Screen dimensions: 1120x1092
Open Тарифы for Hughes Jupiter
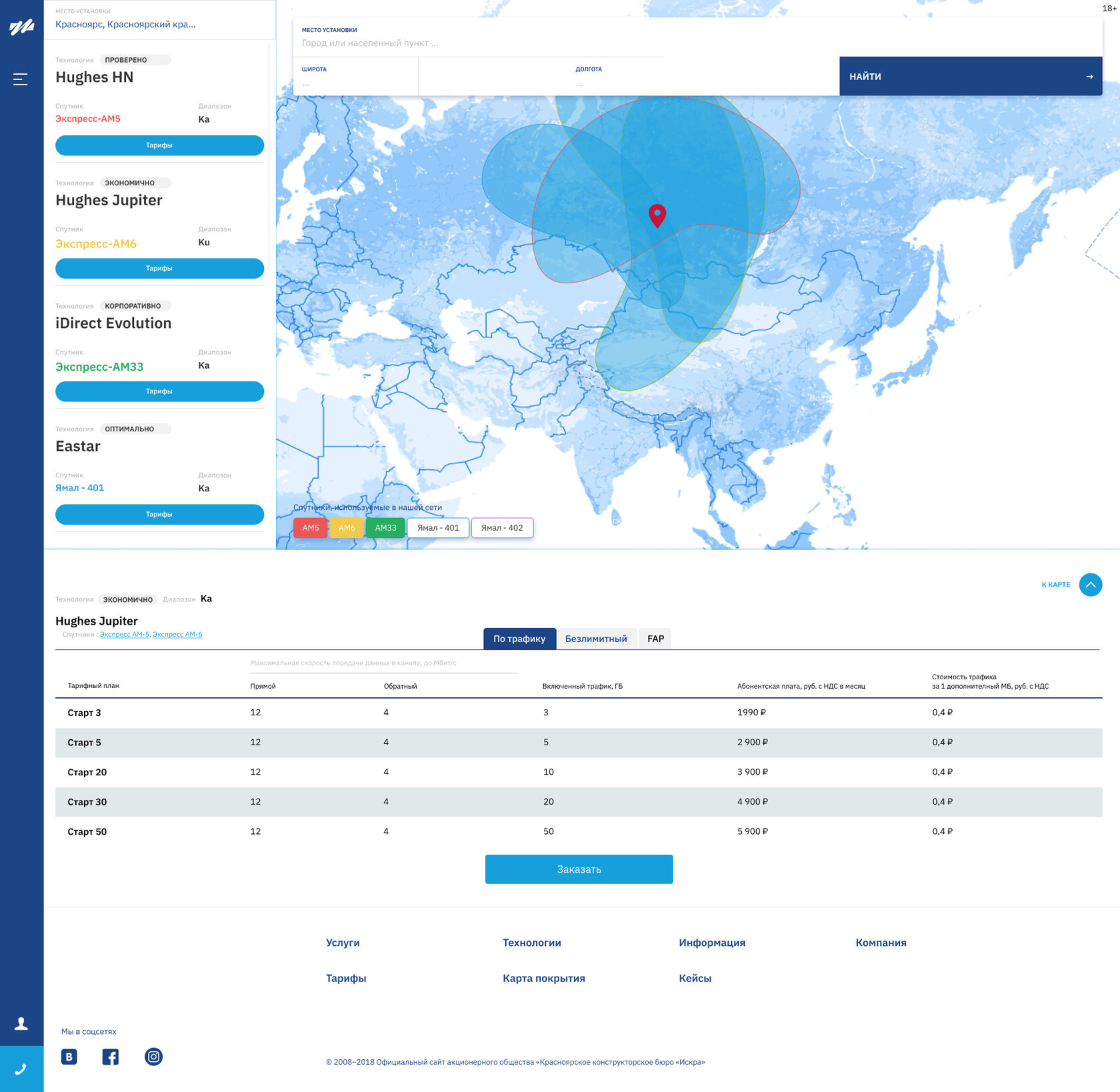[x=159, y=268]
